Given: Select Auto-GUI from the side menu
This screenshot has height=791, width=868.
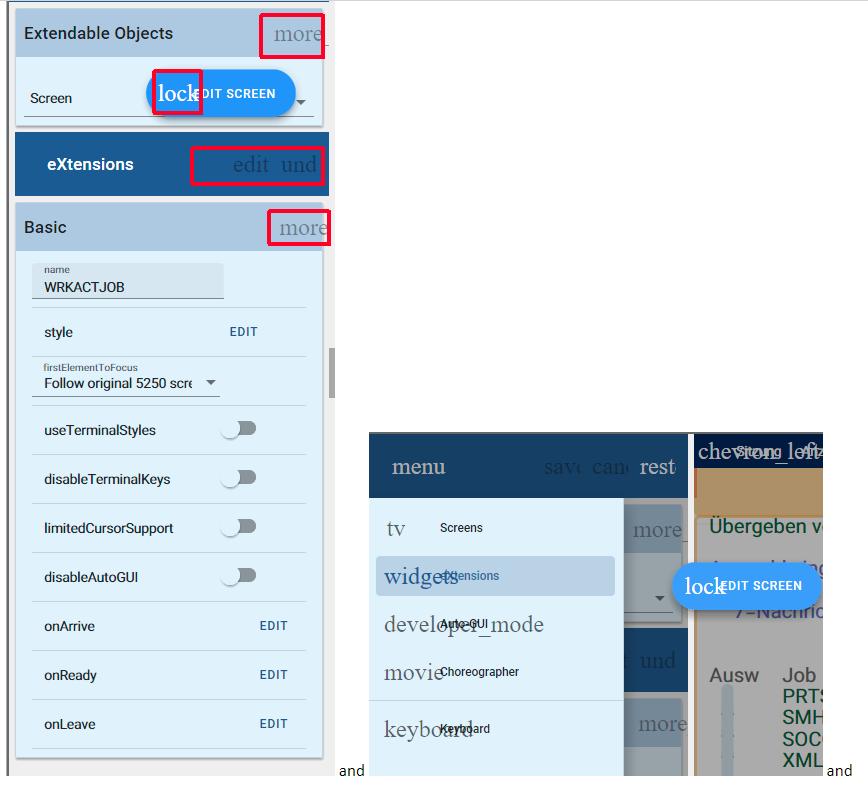Looking at the screenshot, I should (464, 624).
